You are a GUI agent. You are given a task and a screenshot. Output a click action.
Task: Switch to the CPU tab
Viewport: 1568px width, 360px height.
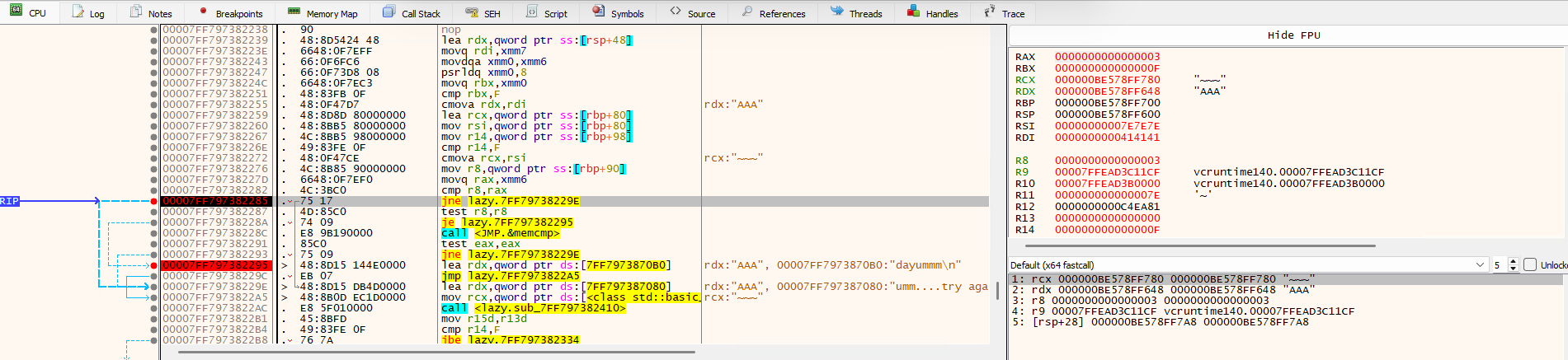27,13
